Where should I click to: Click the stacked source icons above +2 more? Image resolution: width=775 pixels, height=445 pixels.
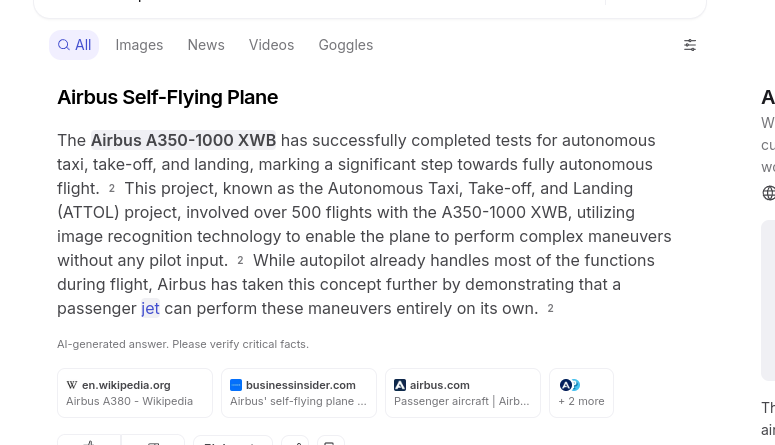tap(569, 385)
